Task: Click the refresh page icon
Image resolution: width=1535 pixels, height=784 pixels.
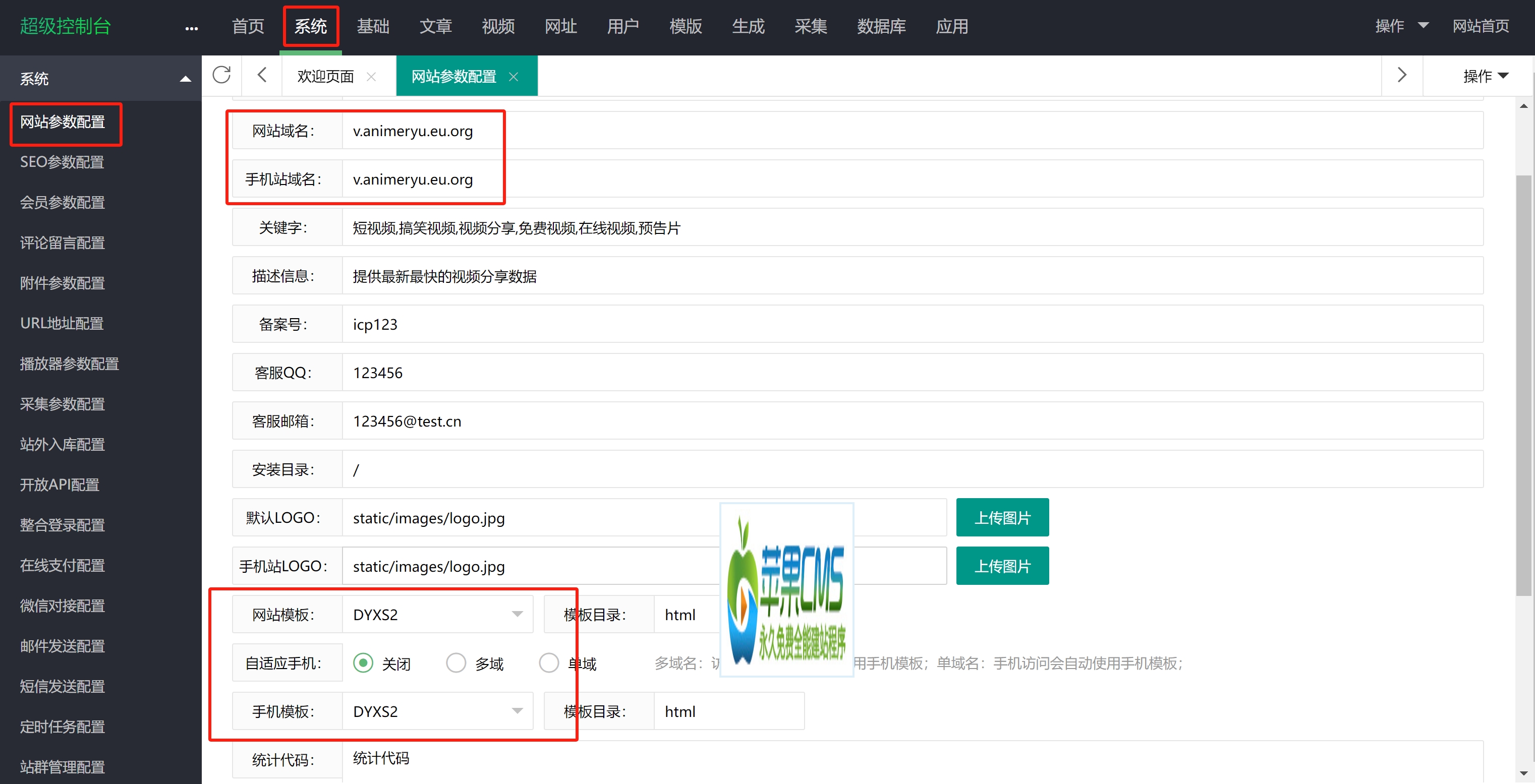Action: (x=221, y=75)
